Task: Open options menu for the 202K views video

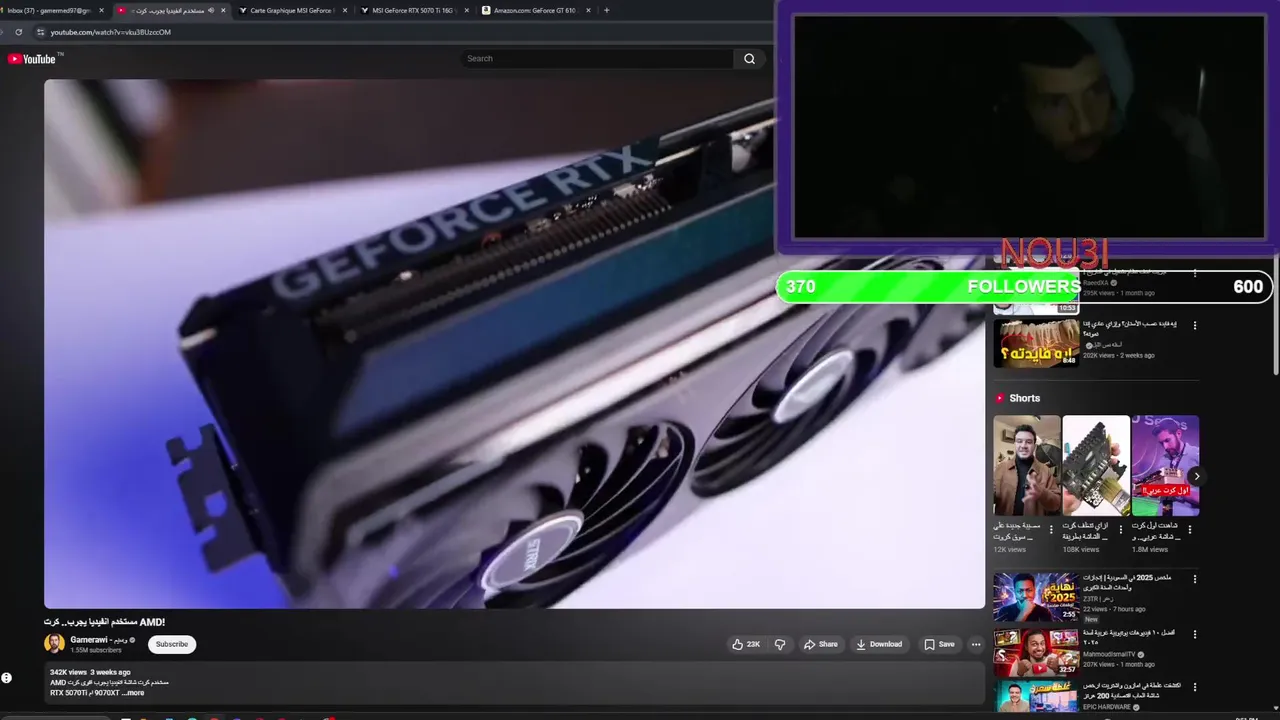Action: pyautogui.click(x=1194, y=325)
